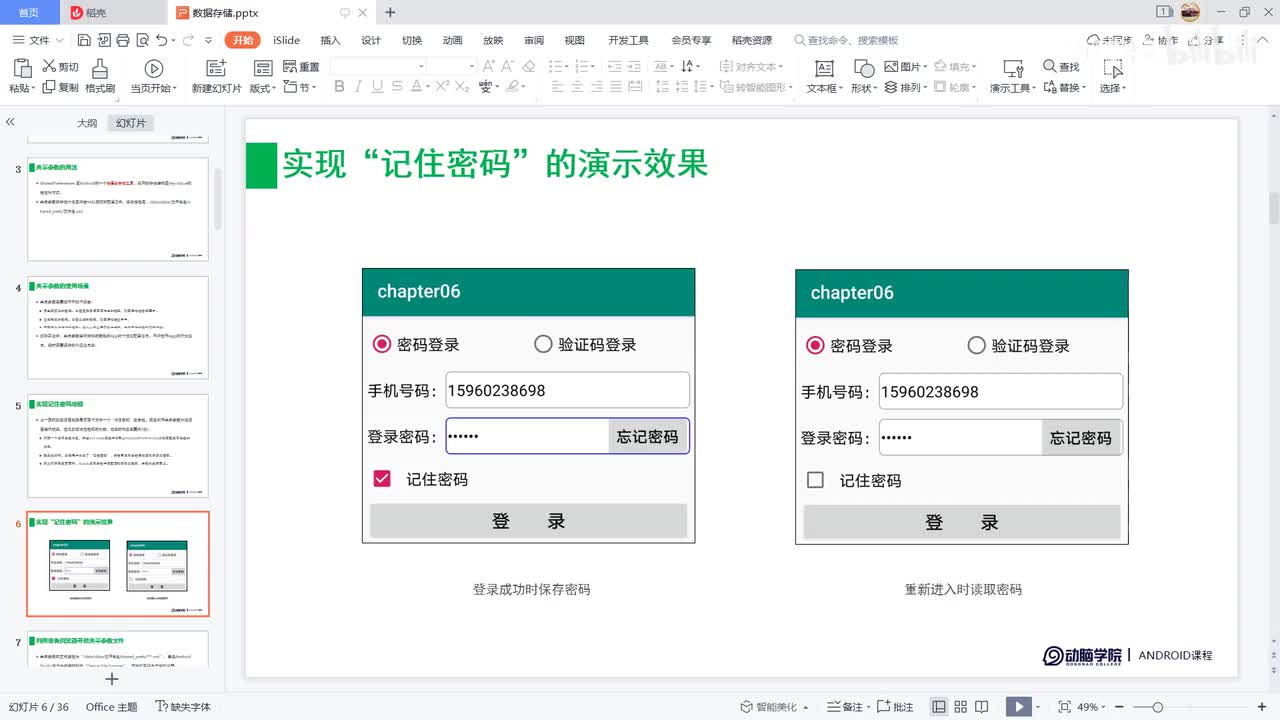Click the 剪切 Cut button

(x=60, y=66)
